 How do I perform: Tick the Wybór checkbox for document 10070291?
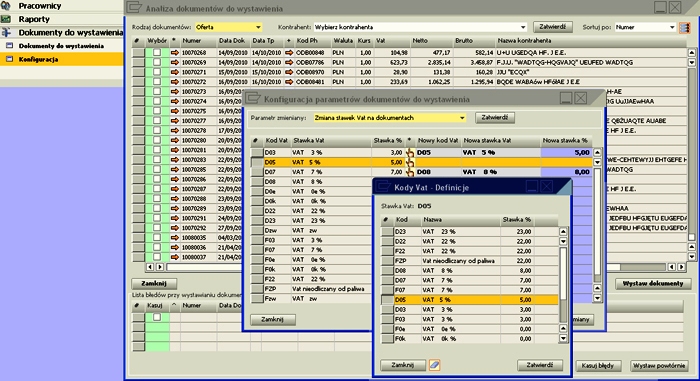(157, 218)
